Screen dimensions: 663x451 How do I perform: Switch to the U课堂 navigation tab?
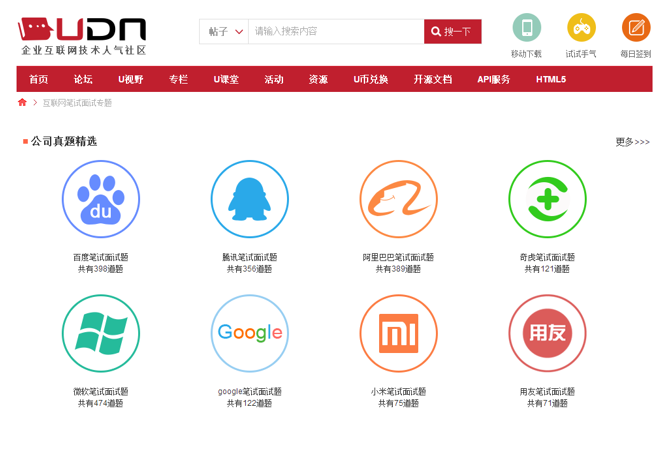pos(226,79)
